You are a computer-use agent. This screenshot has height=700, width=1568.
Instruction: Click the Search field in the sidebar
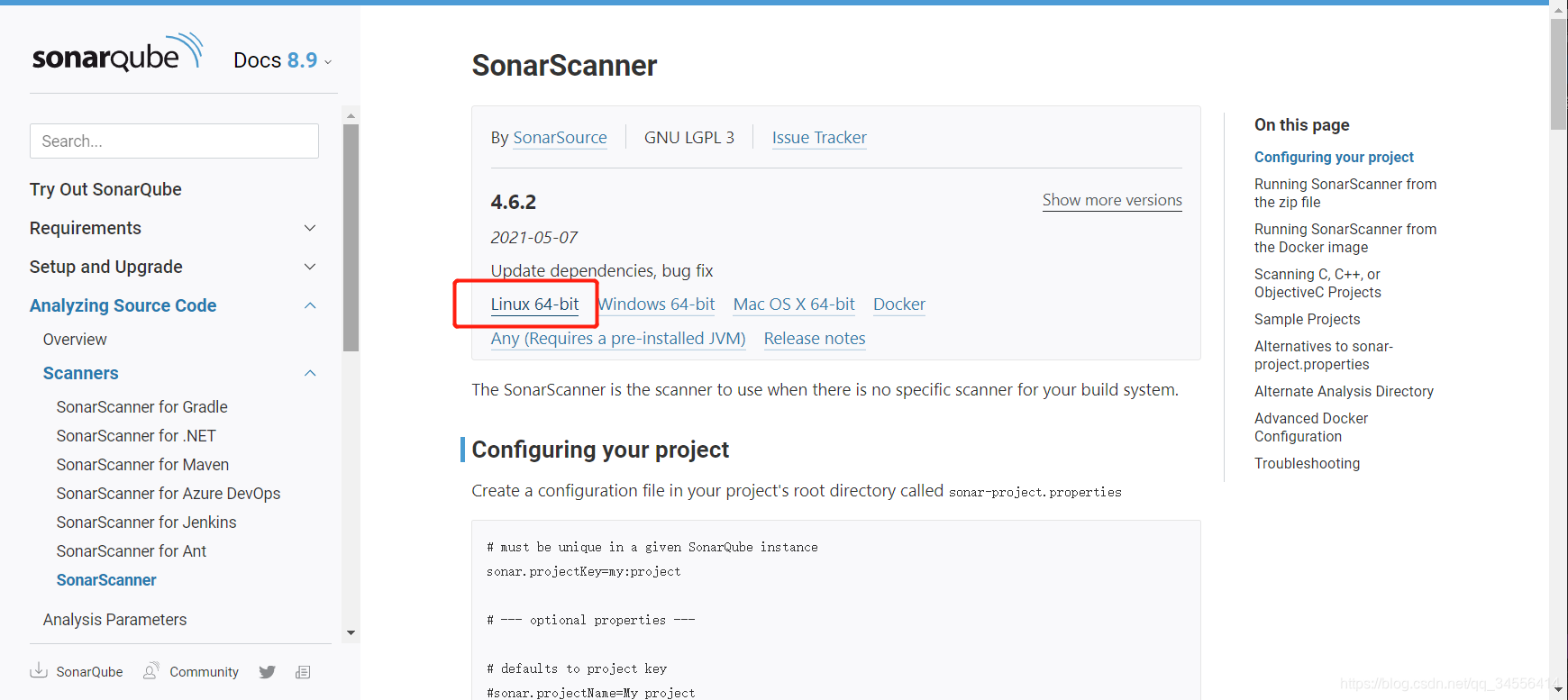[173, 141]
